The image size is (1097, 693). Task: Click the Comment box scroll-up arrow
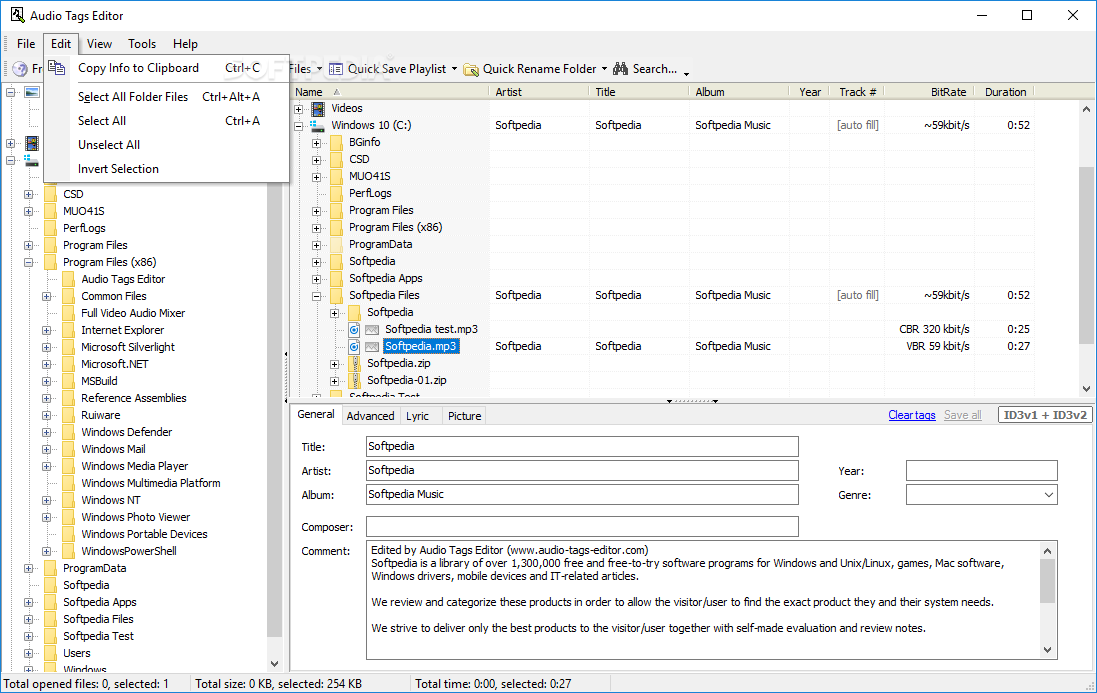[x=1047, y=551]
